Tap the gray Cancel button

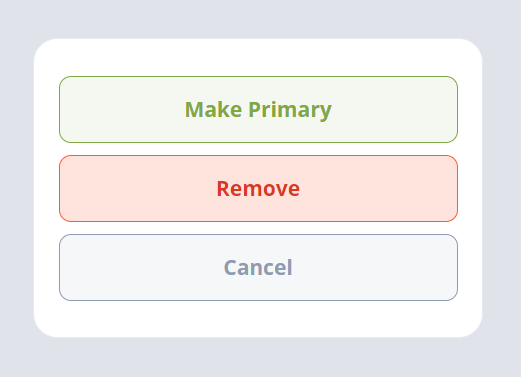point(258,267)
